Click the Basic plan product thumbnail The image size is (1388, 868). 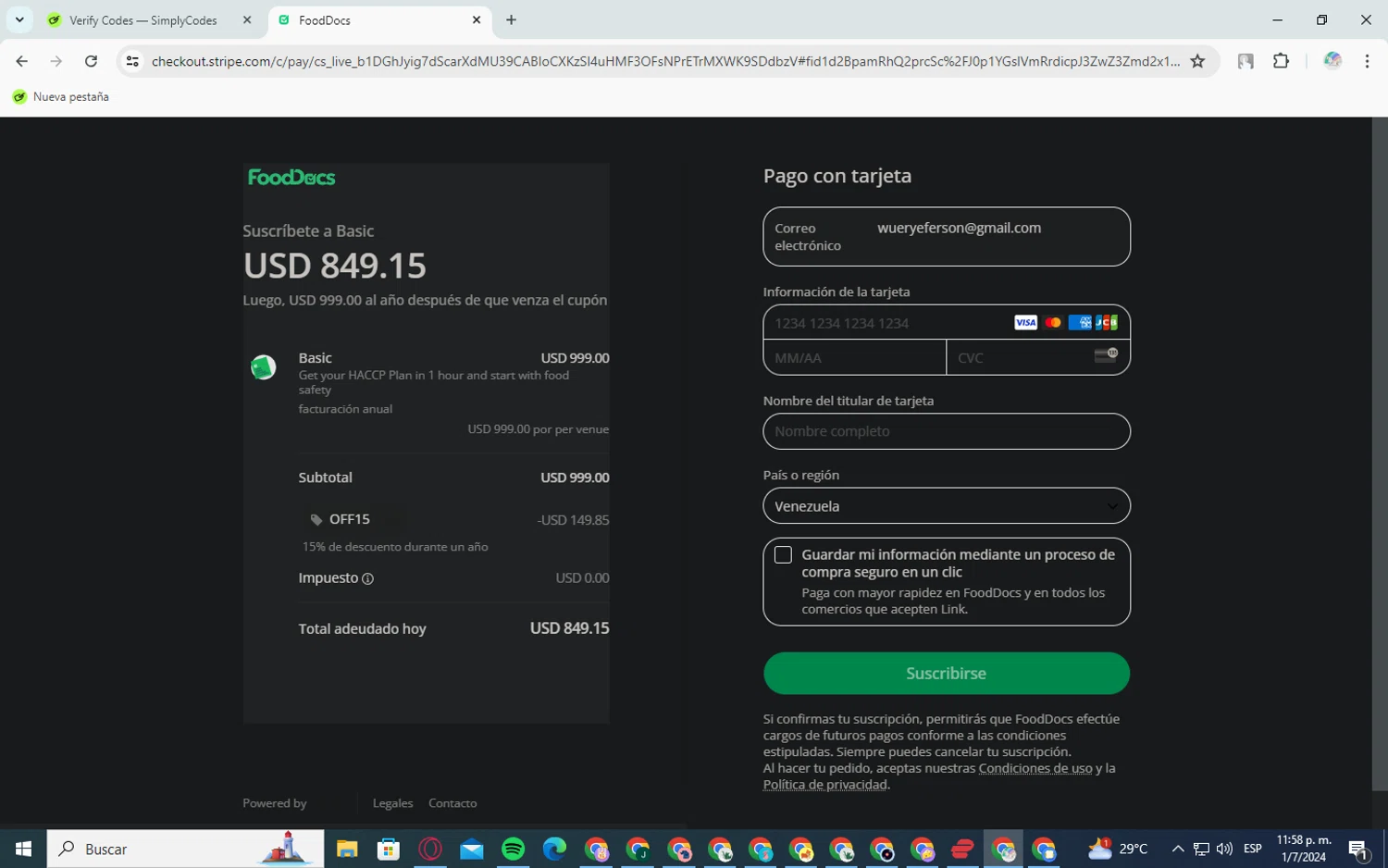pos(264,367)
